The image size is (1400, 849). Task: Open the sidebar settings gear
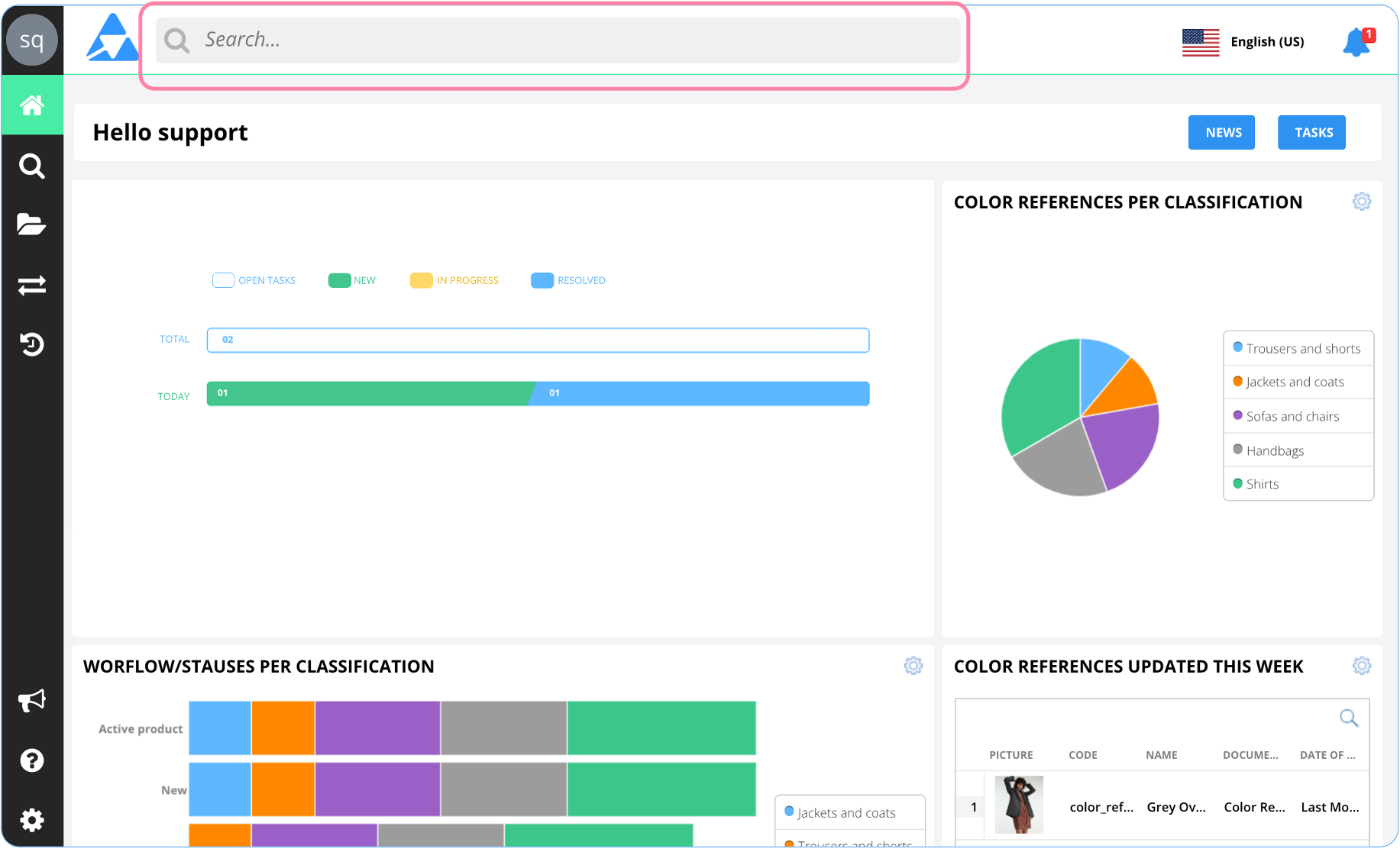click(x=32, y=820)
